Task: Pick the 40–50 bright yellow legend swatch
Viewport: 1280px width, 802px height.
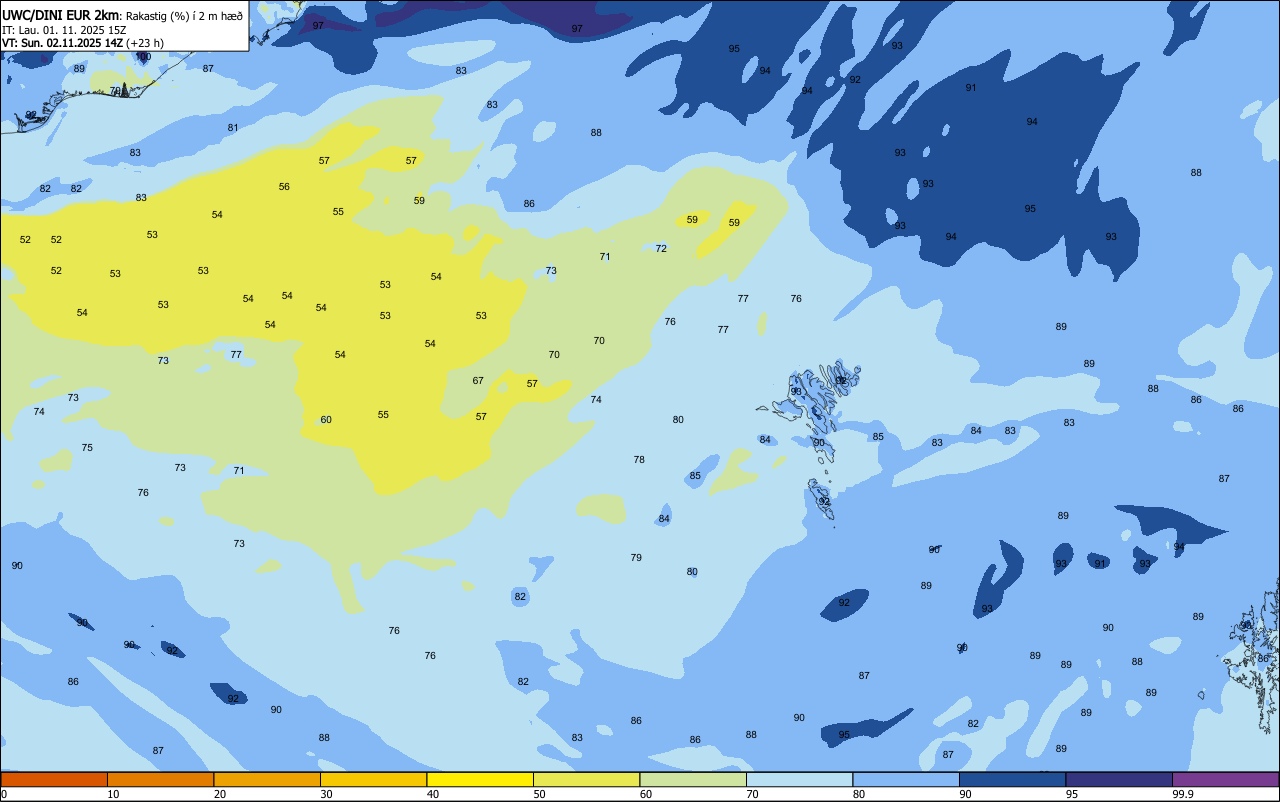Action: click(480, 779)
